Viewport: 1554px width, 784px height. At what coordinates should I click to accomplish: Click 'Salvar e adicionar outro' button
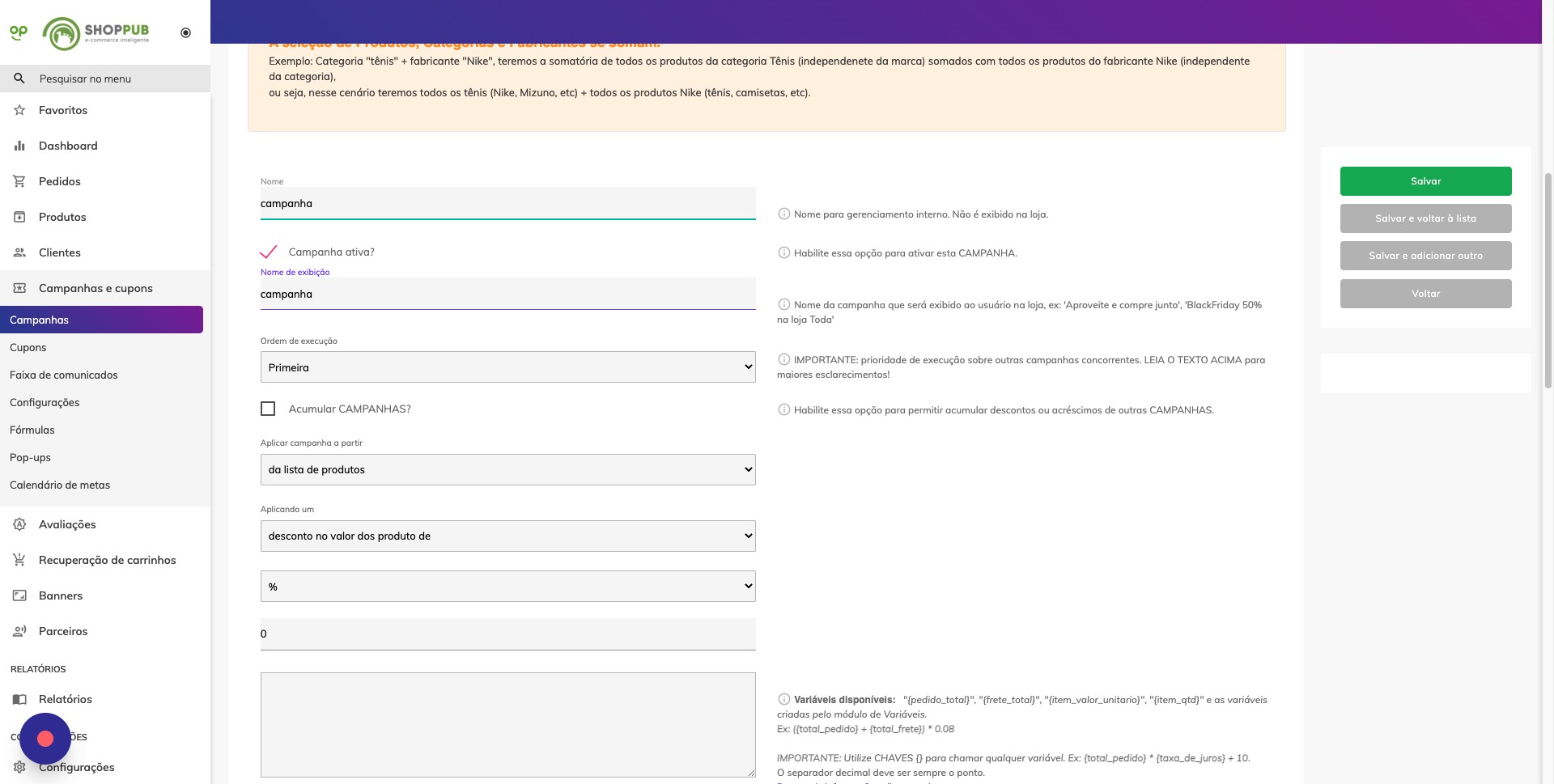pyautogui.click(x=1425, y=256)
